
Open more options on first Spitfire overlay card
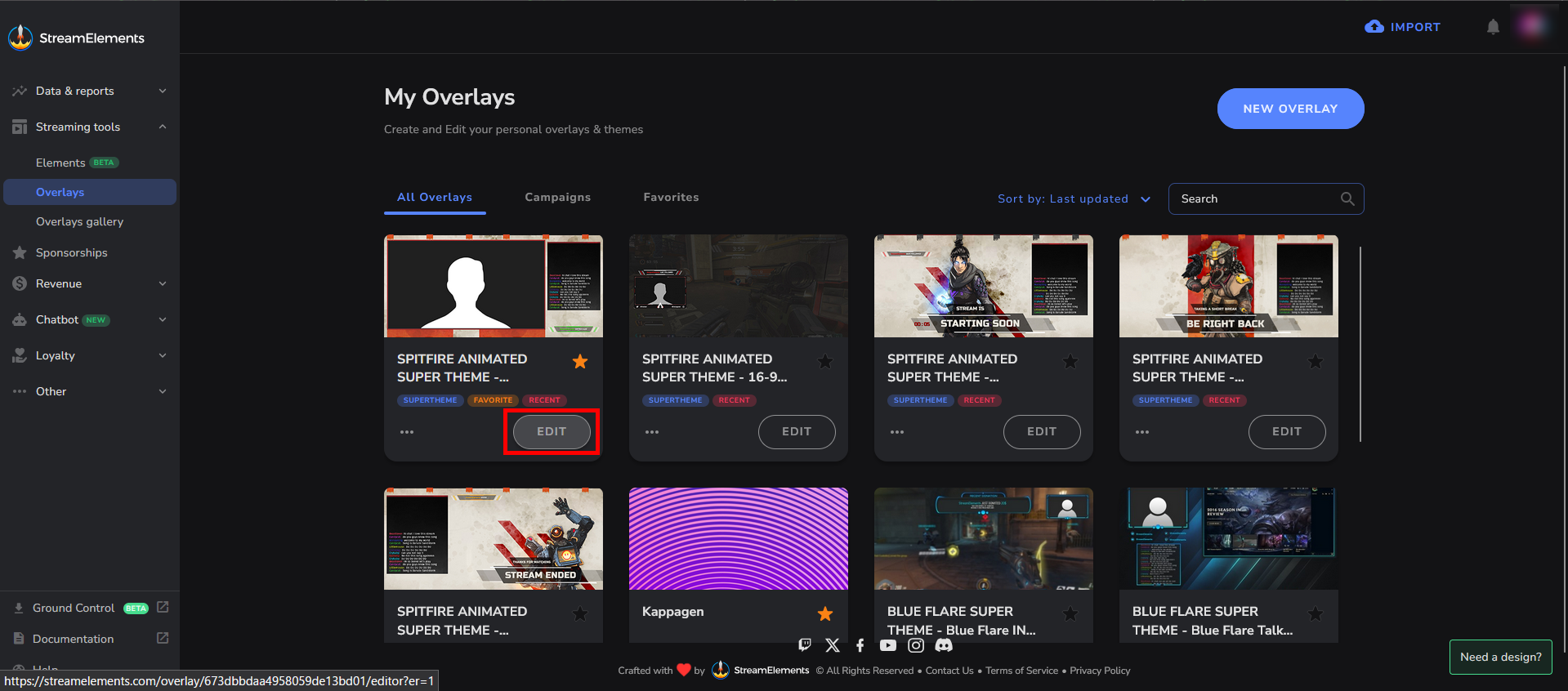pos(407,432)
